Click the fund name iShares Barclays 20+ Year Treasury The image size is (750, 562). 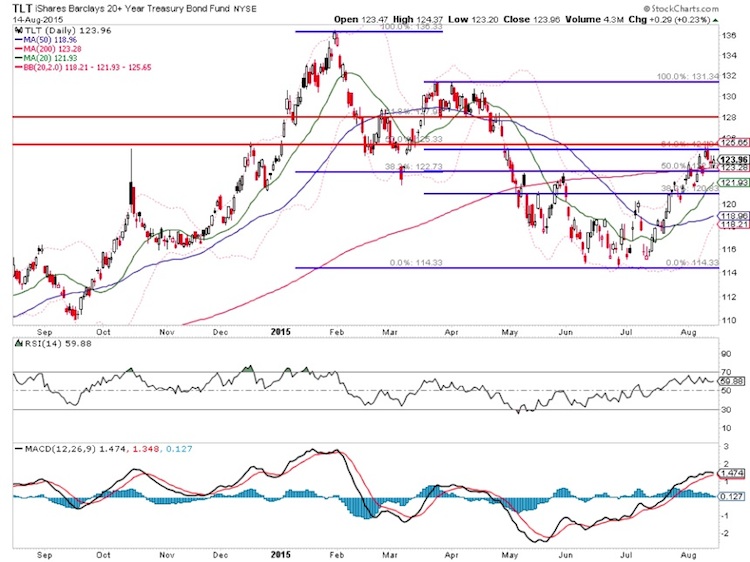pyautogui.click(x=132, y=9)
